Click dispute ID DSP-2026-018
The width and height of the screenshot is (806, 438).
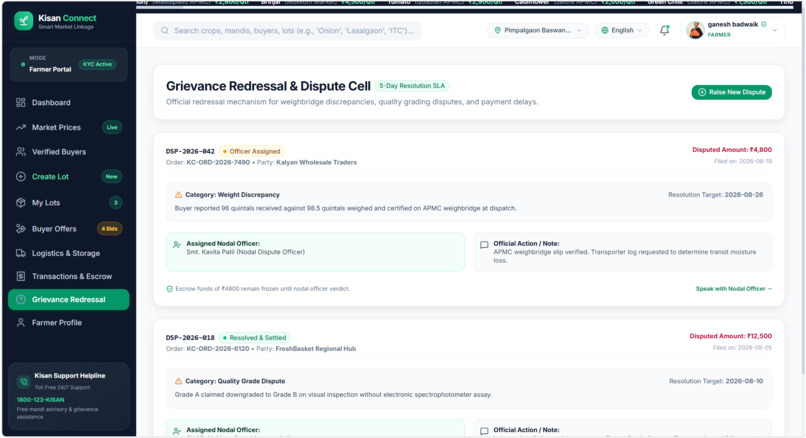190,338
